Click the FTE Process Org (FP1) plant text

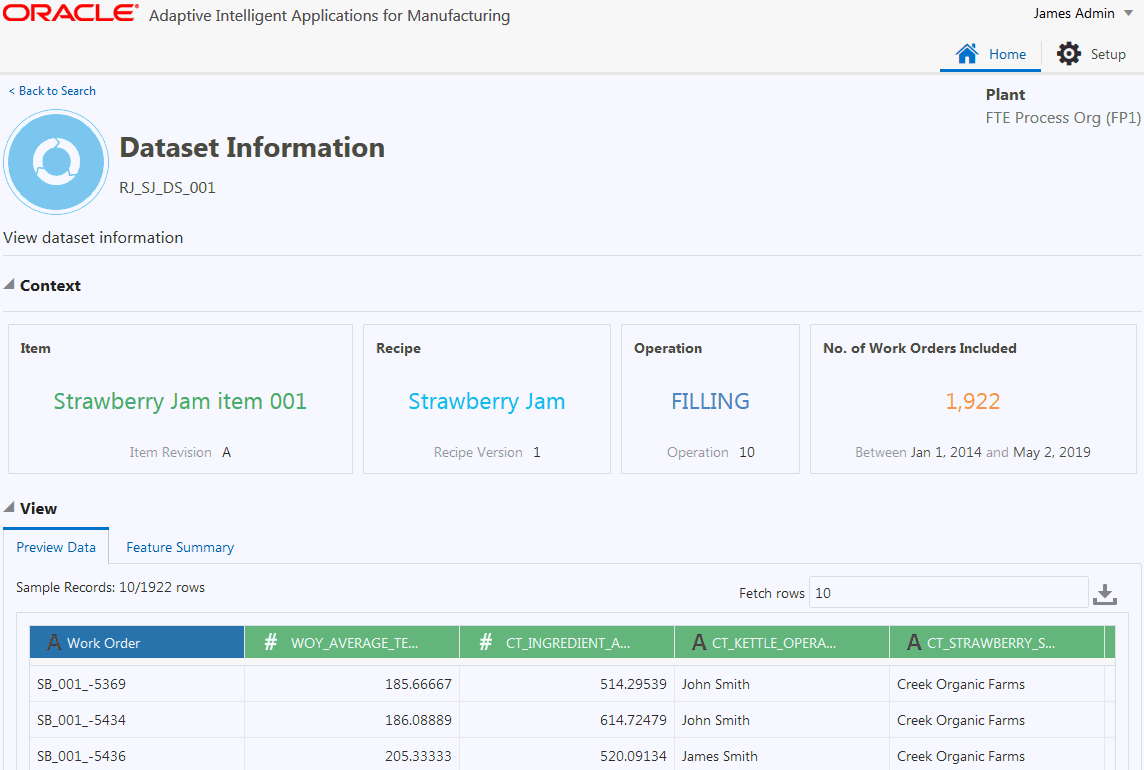(x=1063, y=118)
